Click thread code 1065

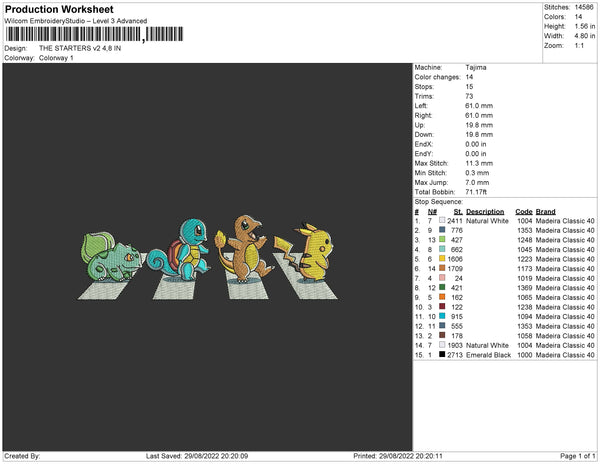[x=525, y=297]
